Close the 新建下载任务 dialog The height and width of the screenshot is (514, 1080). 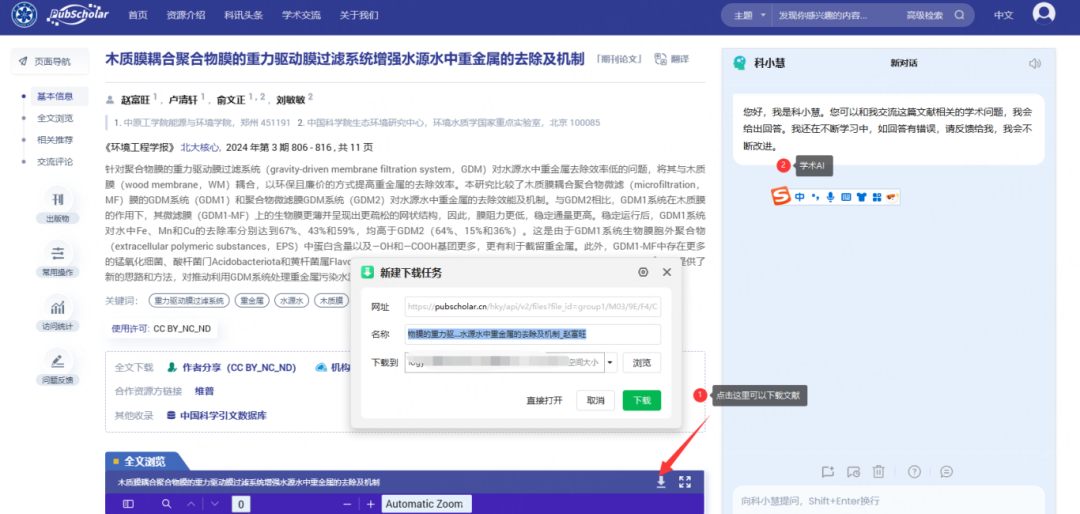click(667, 272)
